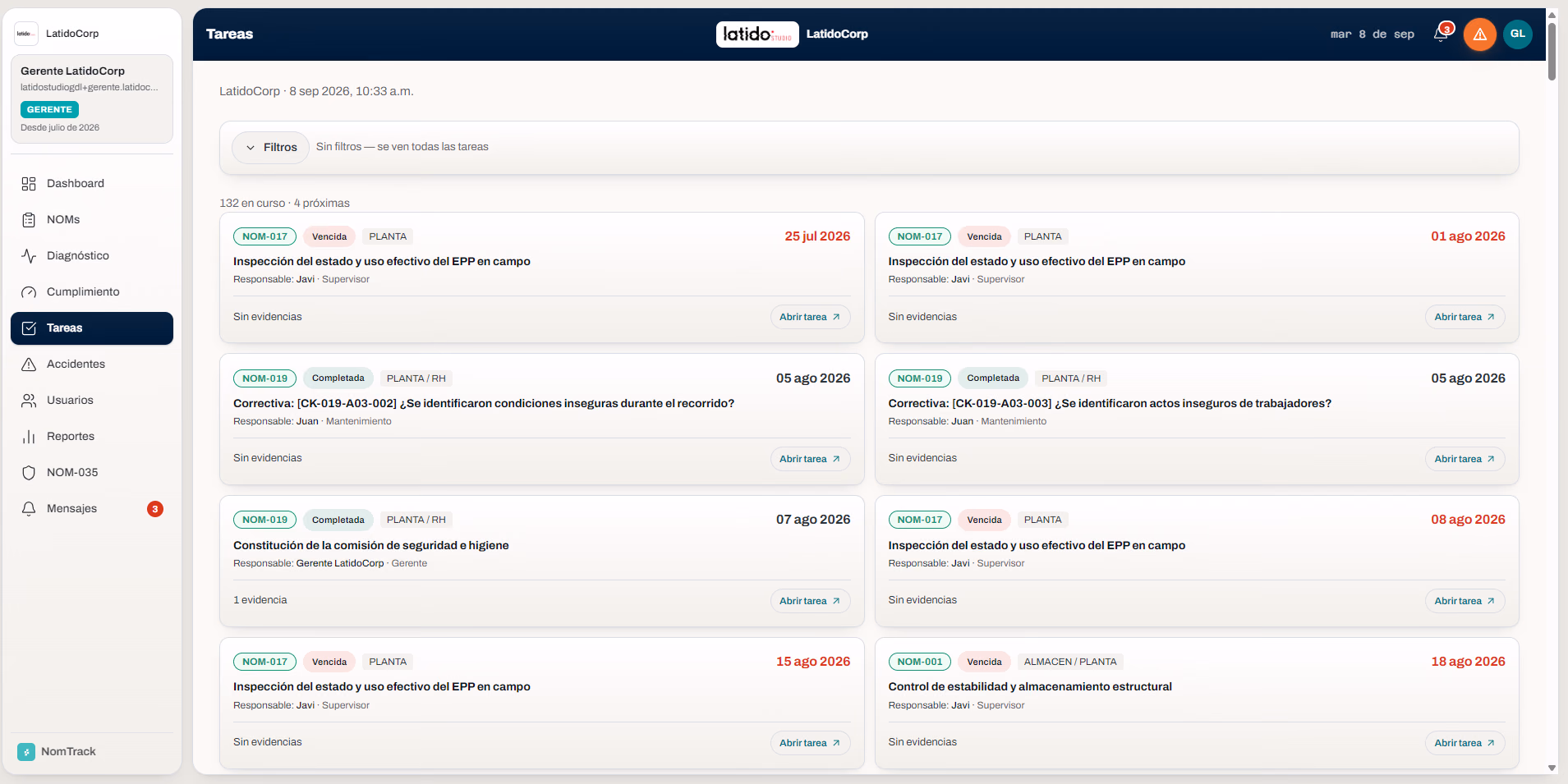Click the NOM-001 tag badge

tap(919, 662)
